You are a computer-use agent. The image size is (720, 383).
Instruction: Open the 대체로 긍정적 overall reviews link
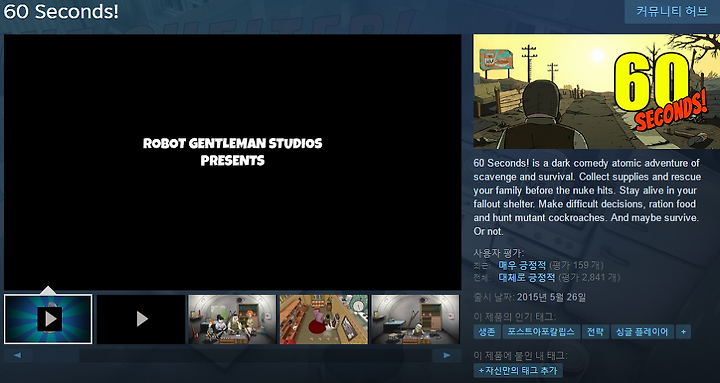tap(527, 277)
